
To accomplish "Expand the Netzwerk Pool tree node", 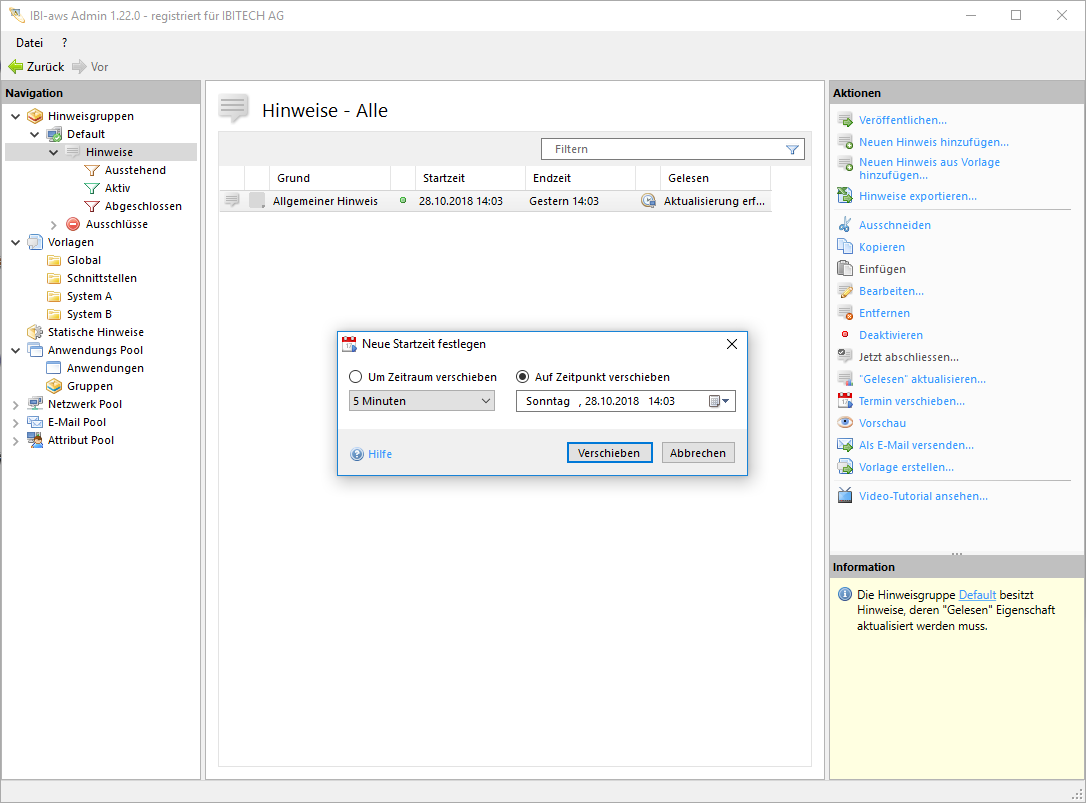I will tap(15, 404).
